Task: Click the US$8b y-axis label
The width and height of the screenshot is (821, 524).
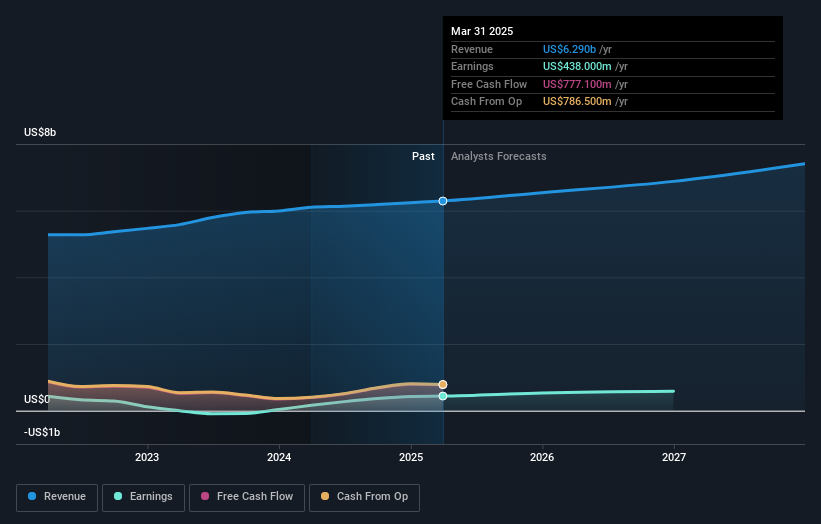Action: 40,132
